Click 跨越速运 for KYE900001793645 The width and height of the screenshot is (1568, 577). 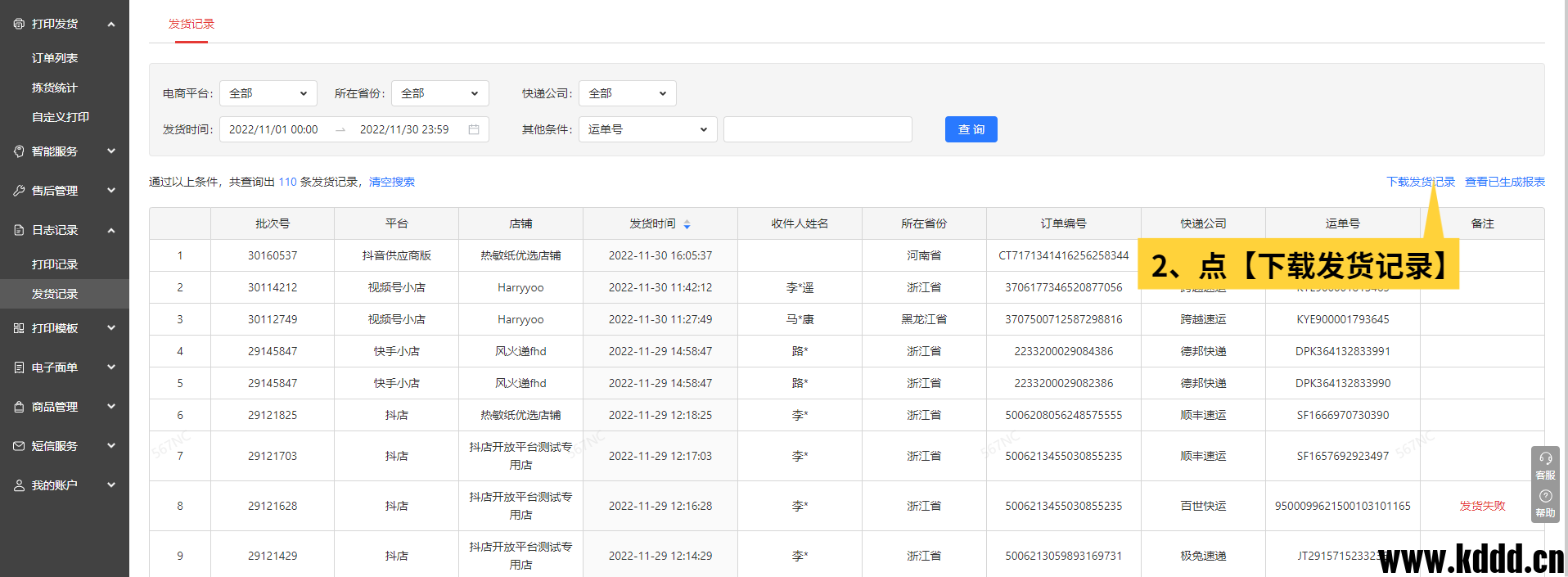click(x=1203, y=319)
